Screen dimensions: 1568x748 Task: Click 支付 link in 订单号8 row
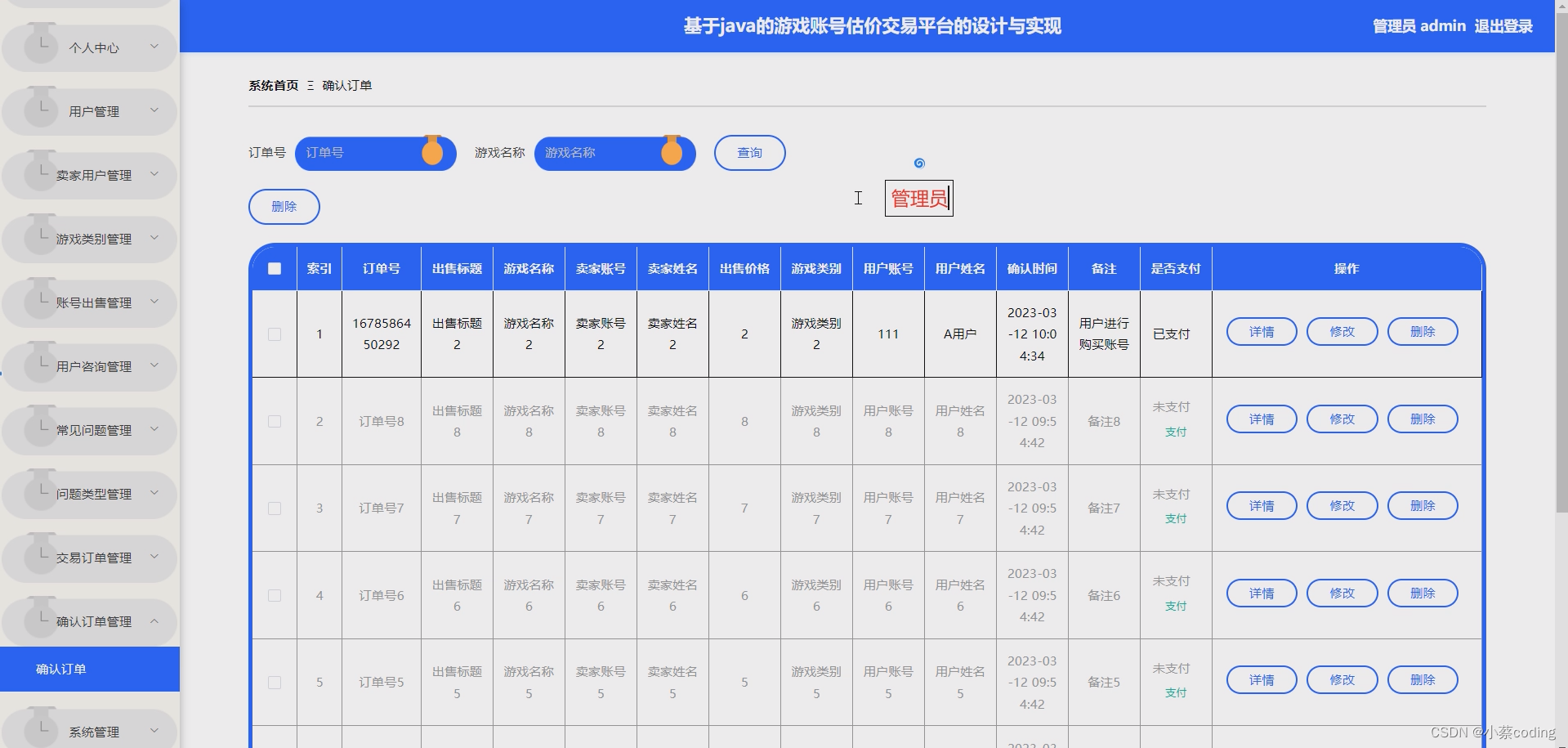pyautogui.click(x=1176, y=432)
